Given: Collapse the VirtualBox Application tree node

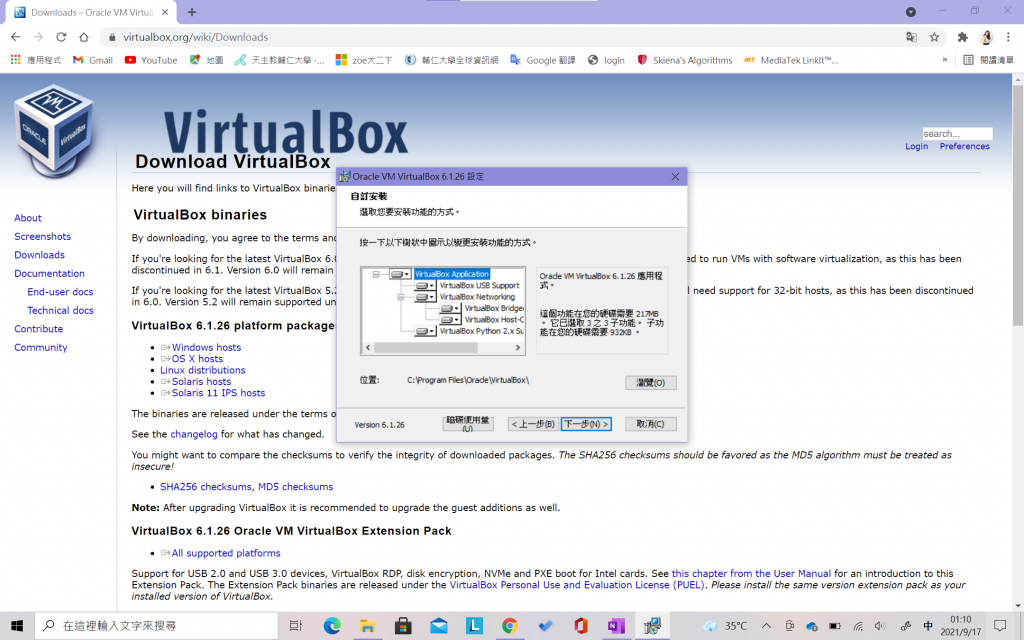Looking at the screenshot, I should coord(376,274).
